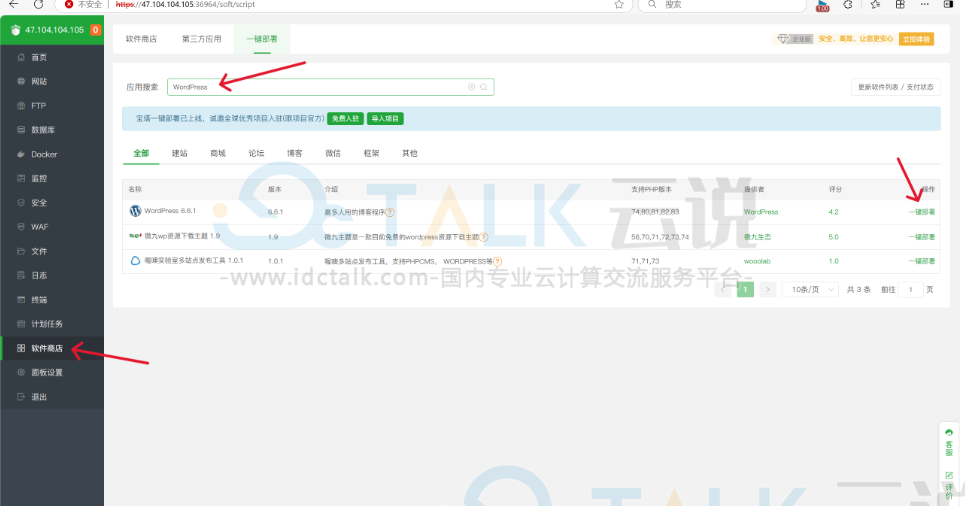Select 全部 category tab
Screen dimensions: 965x506
[x=141, y=153]
